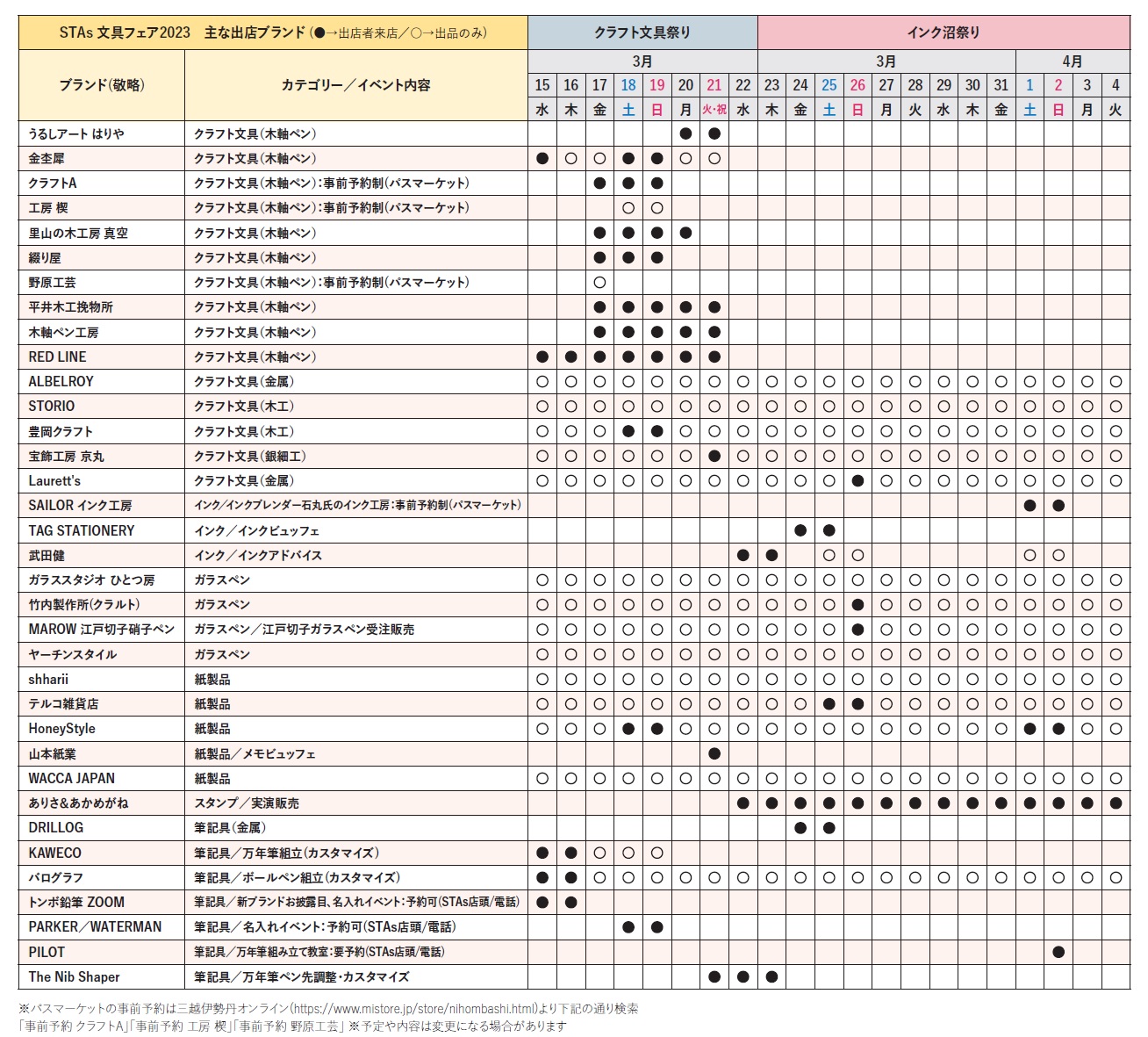Select the KAWECO brand name

(x=54, y=853)
